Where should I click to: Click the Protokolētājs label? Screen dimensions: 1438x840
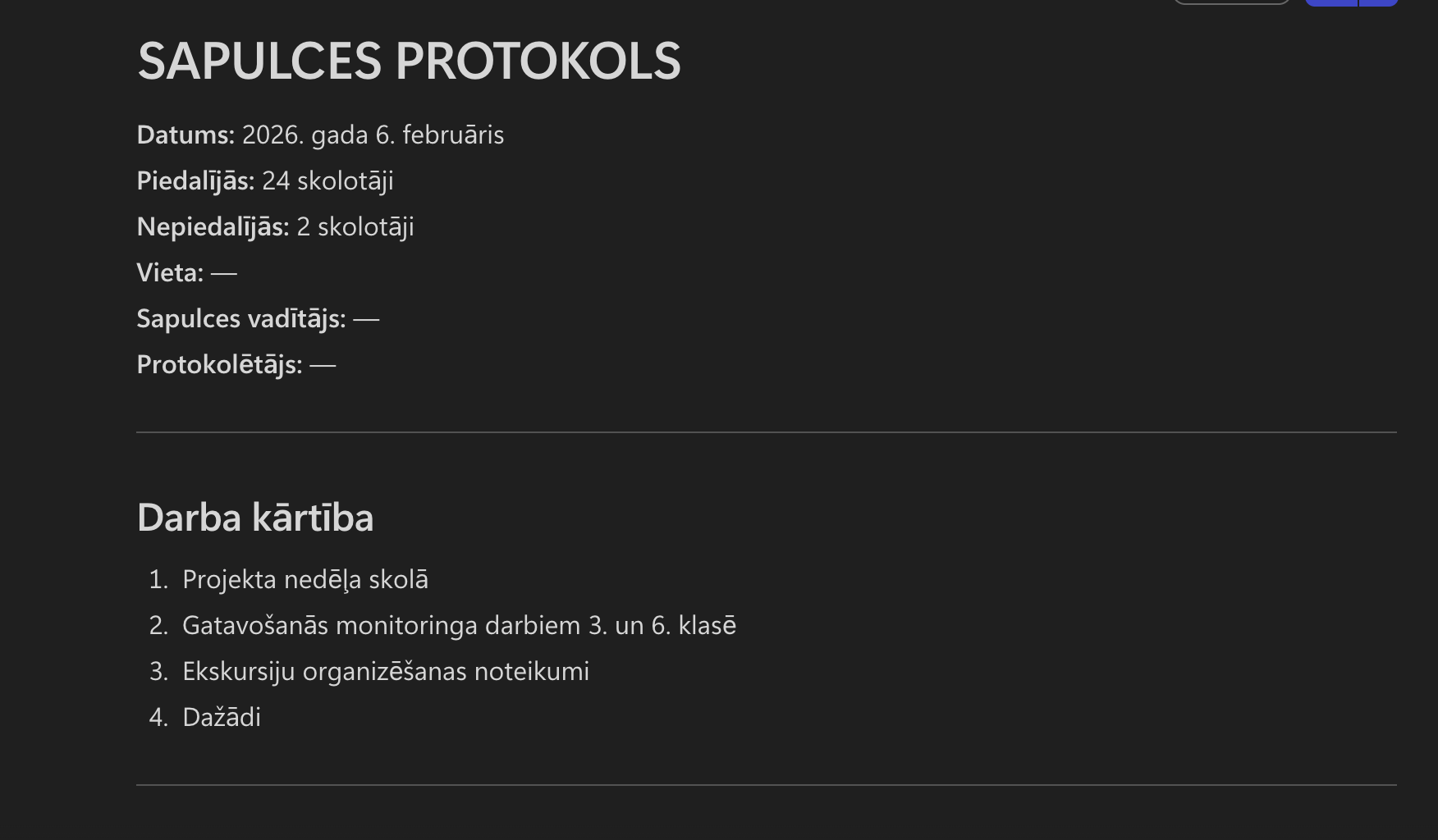[219, 364]
